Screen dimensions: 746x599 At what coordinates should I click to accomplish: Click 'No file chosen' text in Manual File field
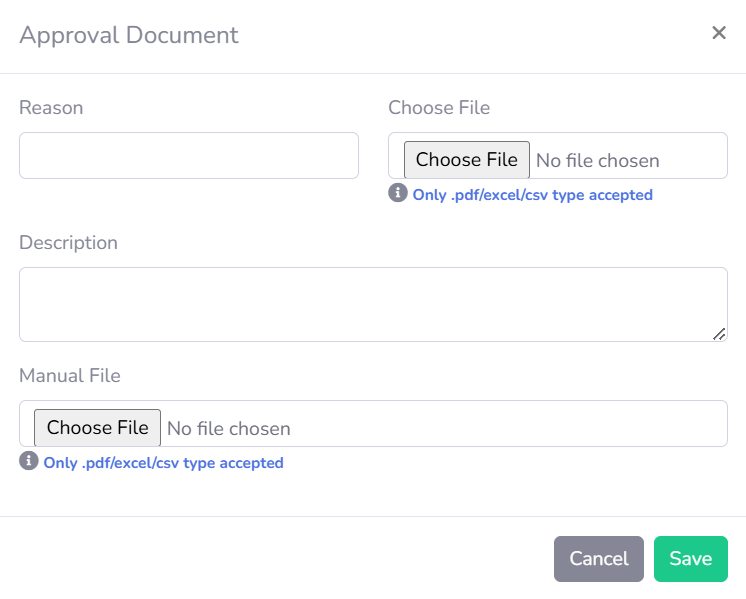pos(228,428)
